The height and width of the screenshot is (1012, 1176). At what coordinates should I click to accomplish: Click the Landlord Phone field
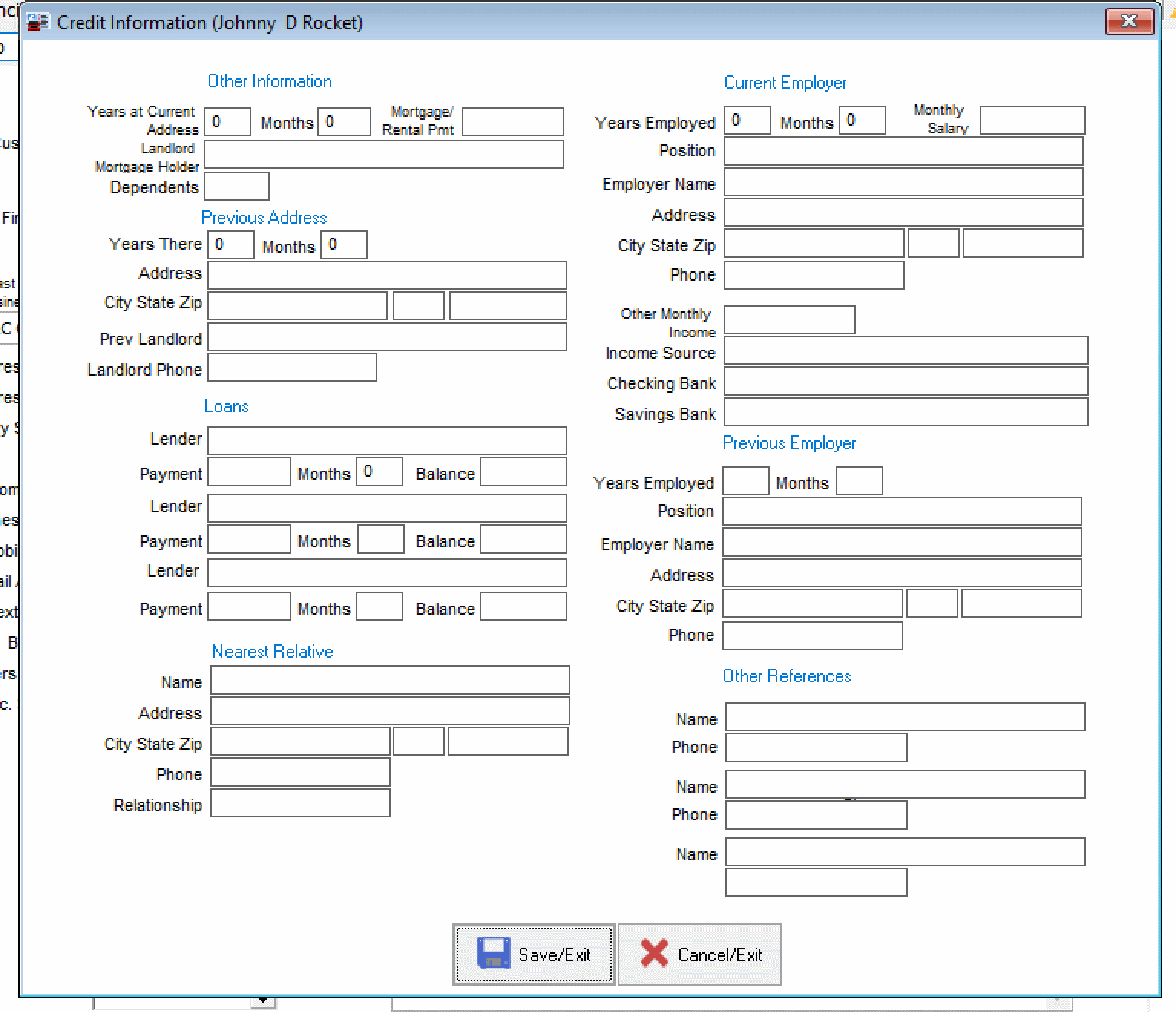pyautogui.click(x=291, y=368)
